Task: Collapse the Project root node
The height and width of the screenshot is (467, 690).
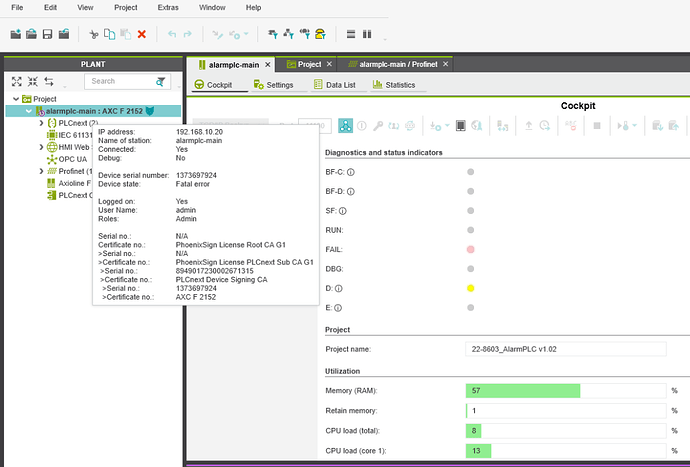Action: 16,99
